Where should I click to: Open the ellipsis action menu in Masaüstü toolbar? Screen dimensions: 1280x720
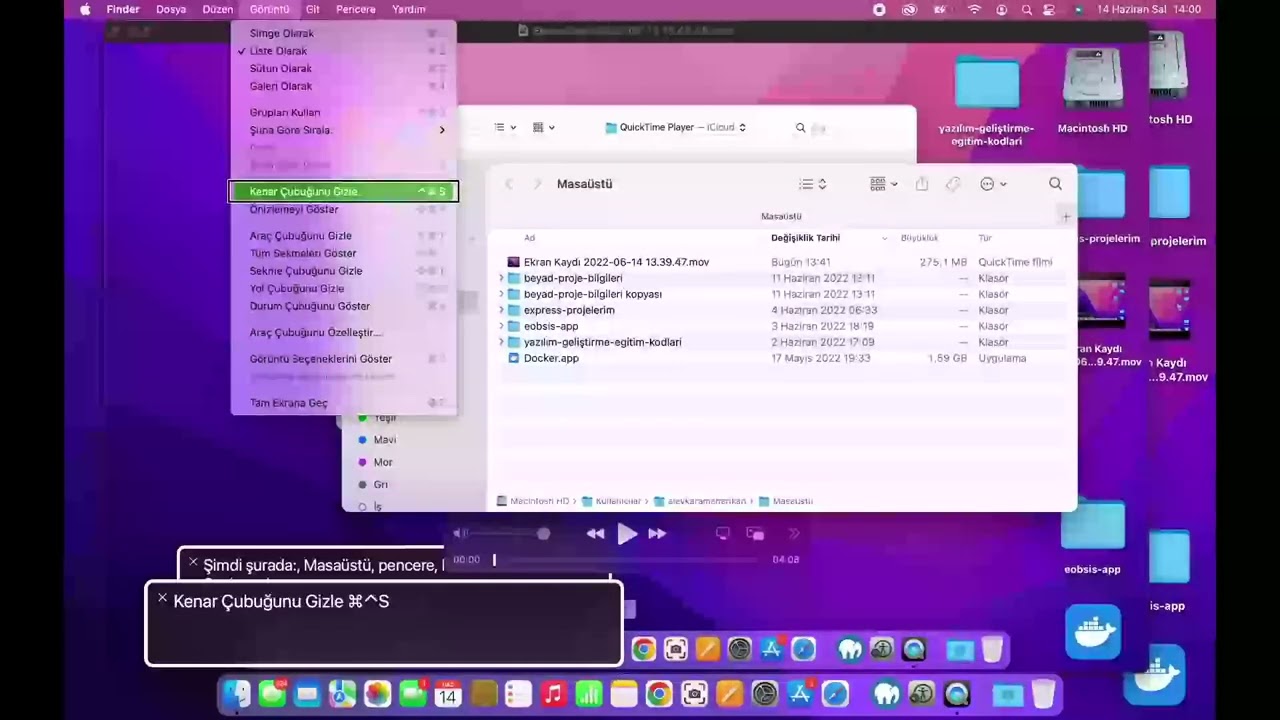993,184
